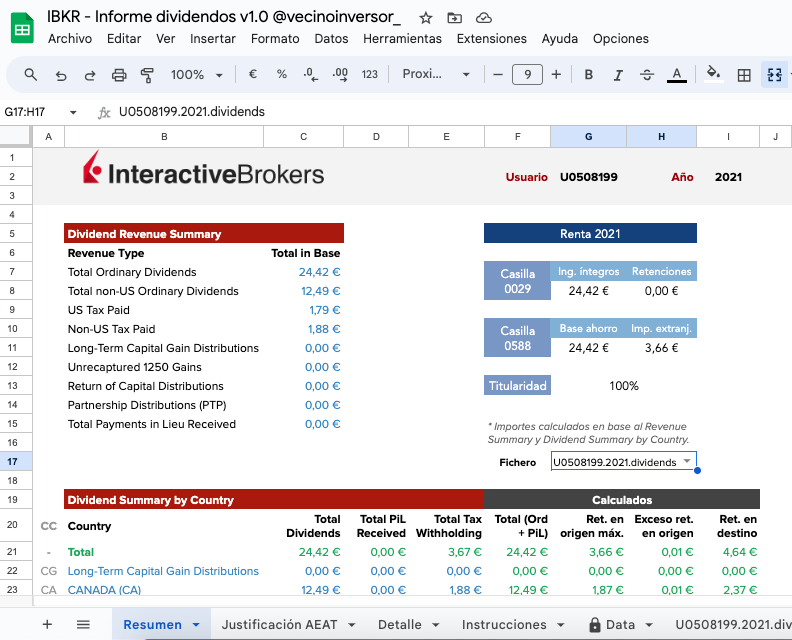Open Detalle tab options arrow

pos(435,625)
